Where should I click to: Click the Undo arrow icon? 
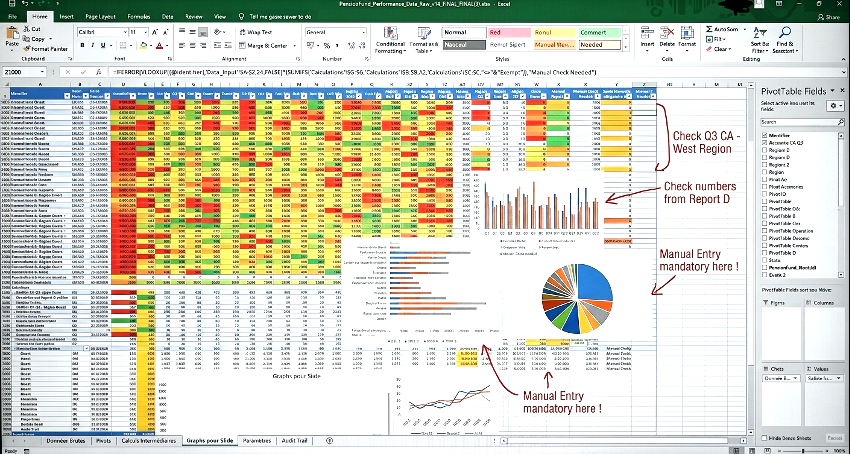click(x=25, y=3)
